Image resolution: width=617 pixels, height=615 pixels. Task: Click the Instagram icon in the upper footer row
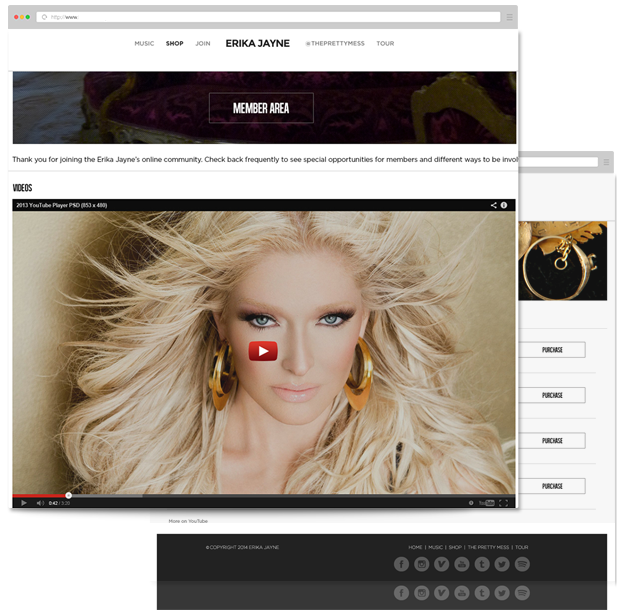[x=421, y=564]
